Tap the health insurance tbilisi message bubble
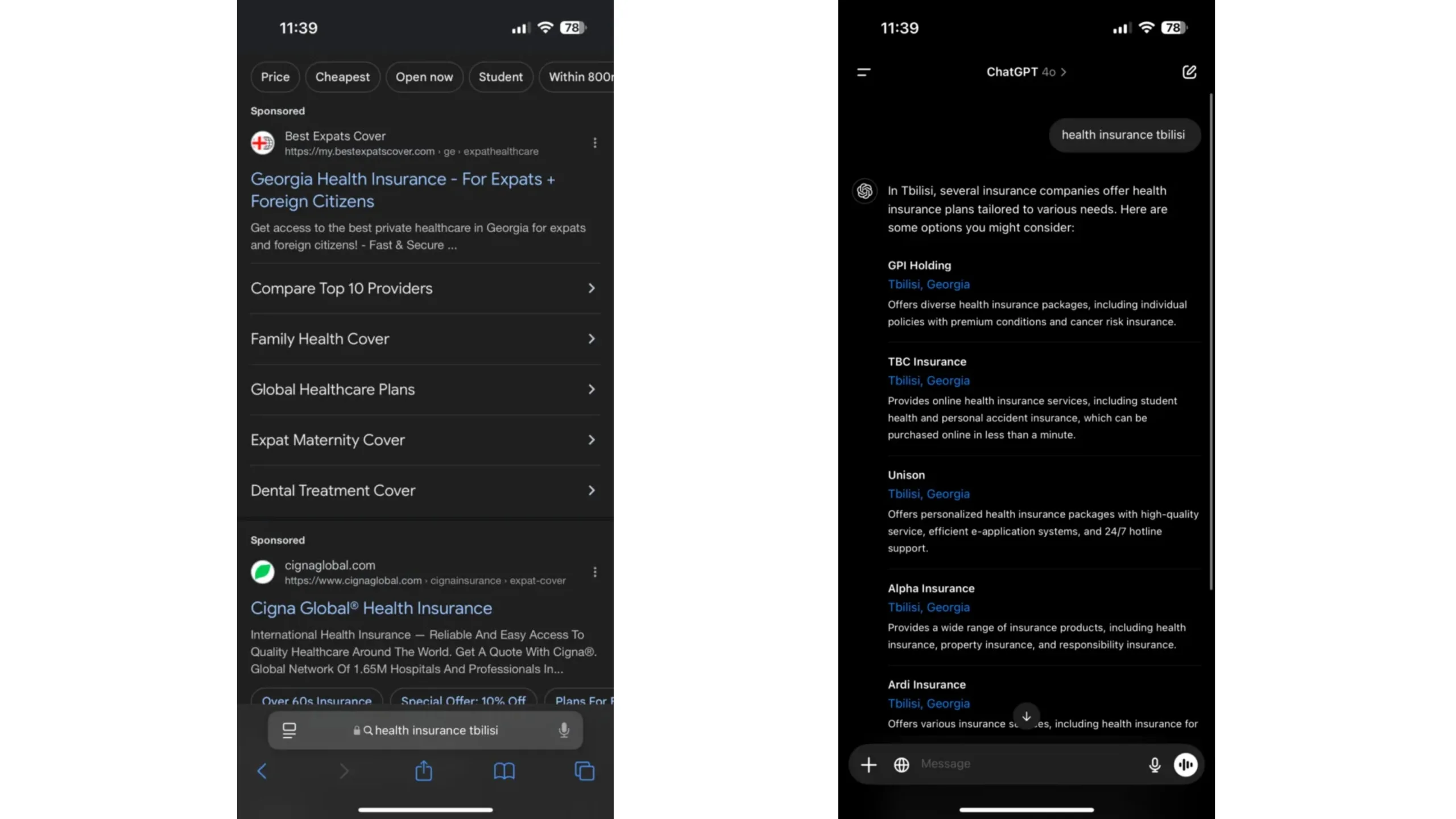This screenshot has height=819, width=1456. coord(1124,135)
